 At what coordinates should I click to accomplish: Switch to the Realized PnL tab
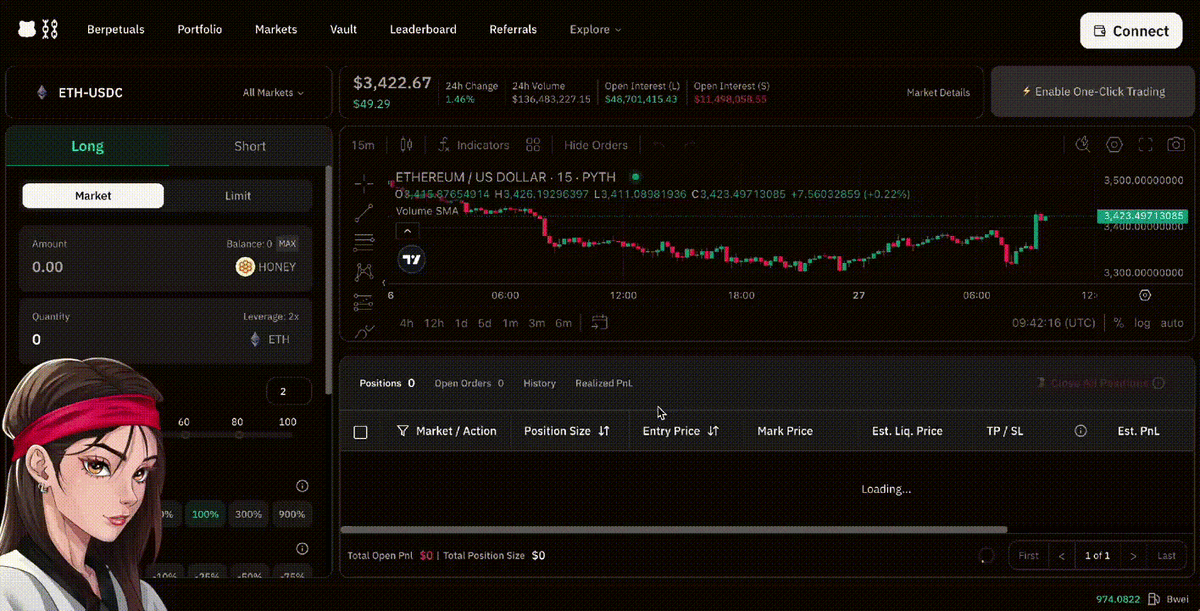(x=604, y=383)
